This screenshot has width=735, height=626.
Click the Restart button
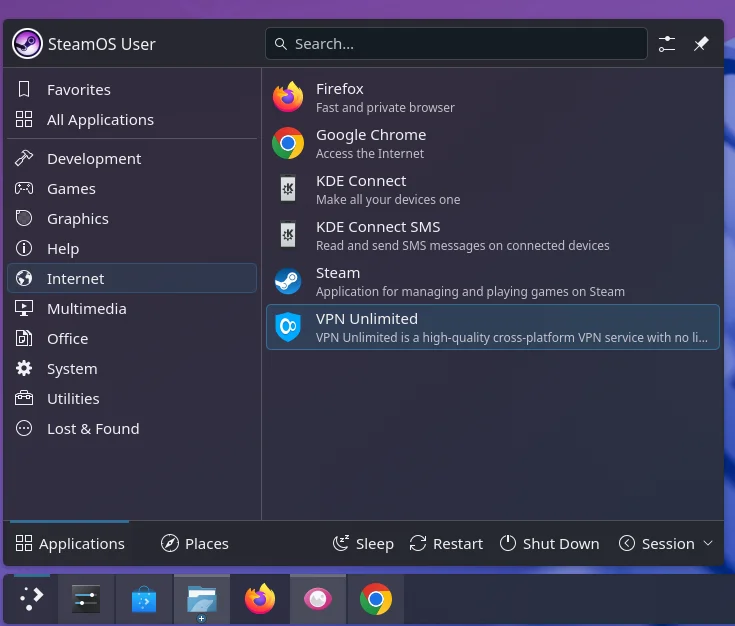point(446,543)
